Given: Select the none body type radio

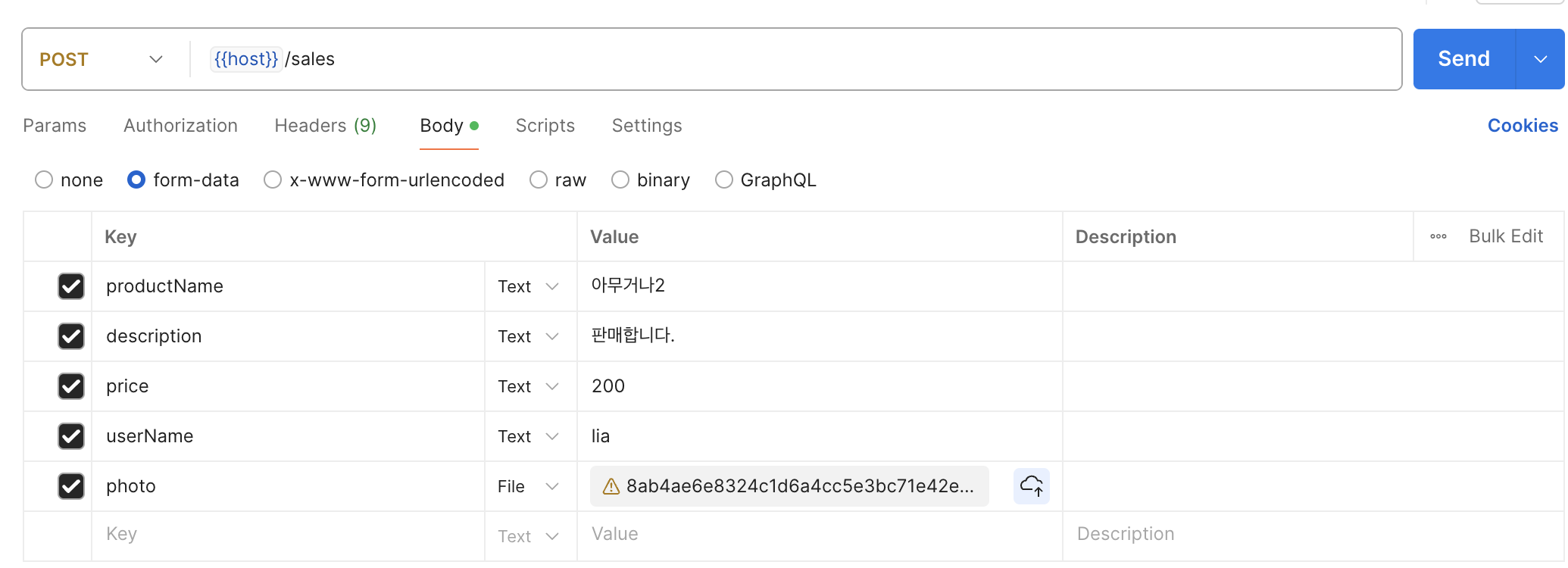Looking at the screenshot, I should (44, 179).
